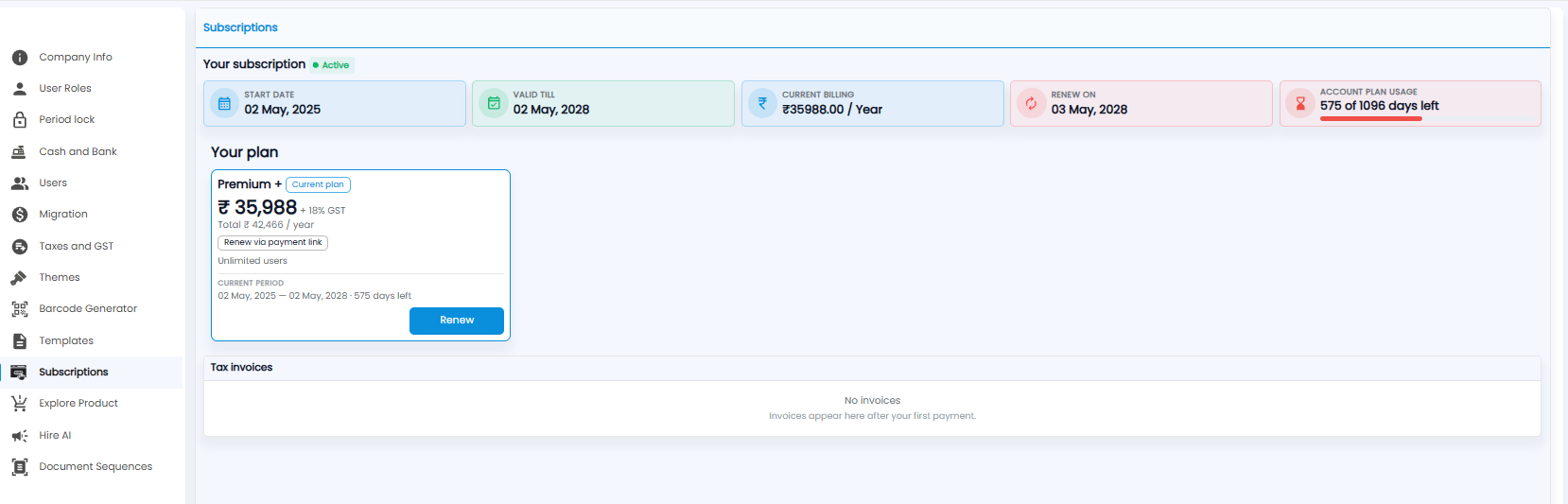Screen dimensions: 1568x504
Task: Click the Account Plan Usage hourglass icon
Action: pos(1300,103)
